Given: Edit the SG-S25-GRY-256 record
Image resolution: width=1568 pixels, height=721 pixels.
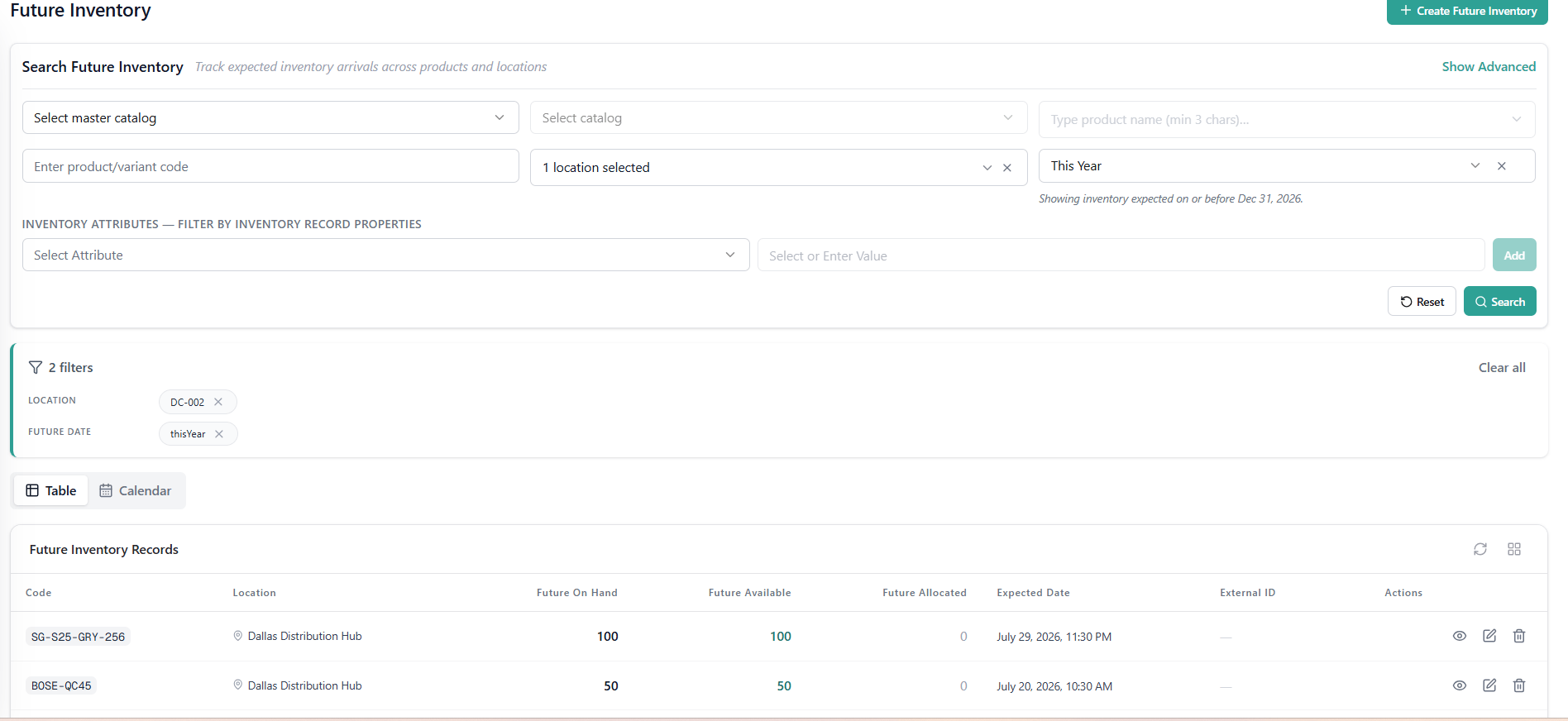Looking at the screenshot, I should point(1489,636).
